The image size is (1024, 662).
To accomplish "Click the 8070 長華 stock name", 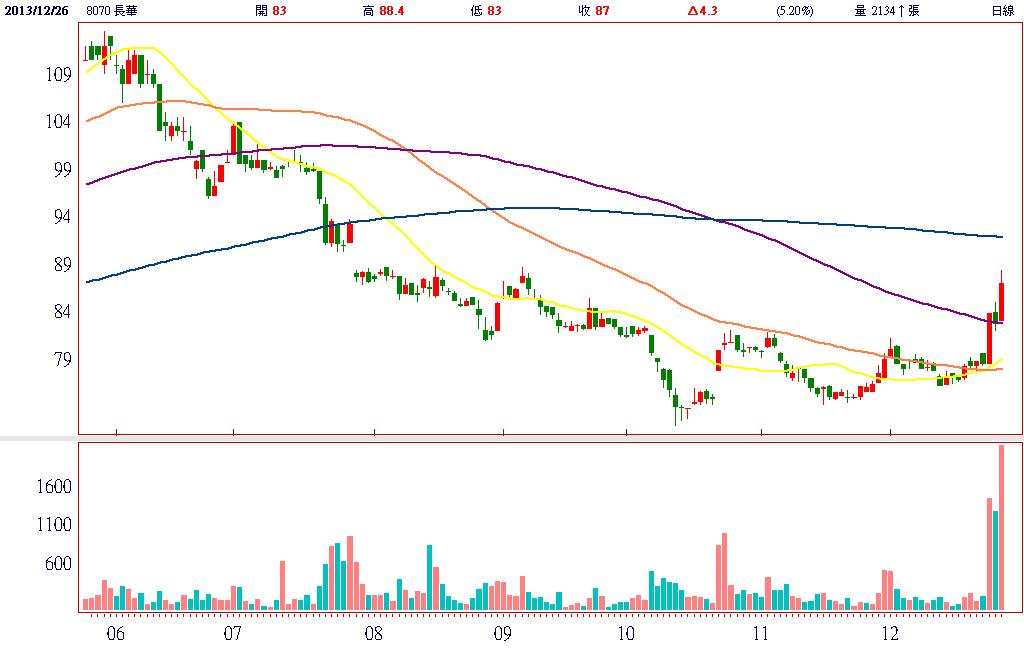I will coord(114,11).
